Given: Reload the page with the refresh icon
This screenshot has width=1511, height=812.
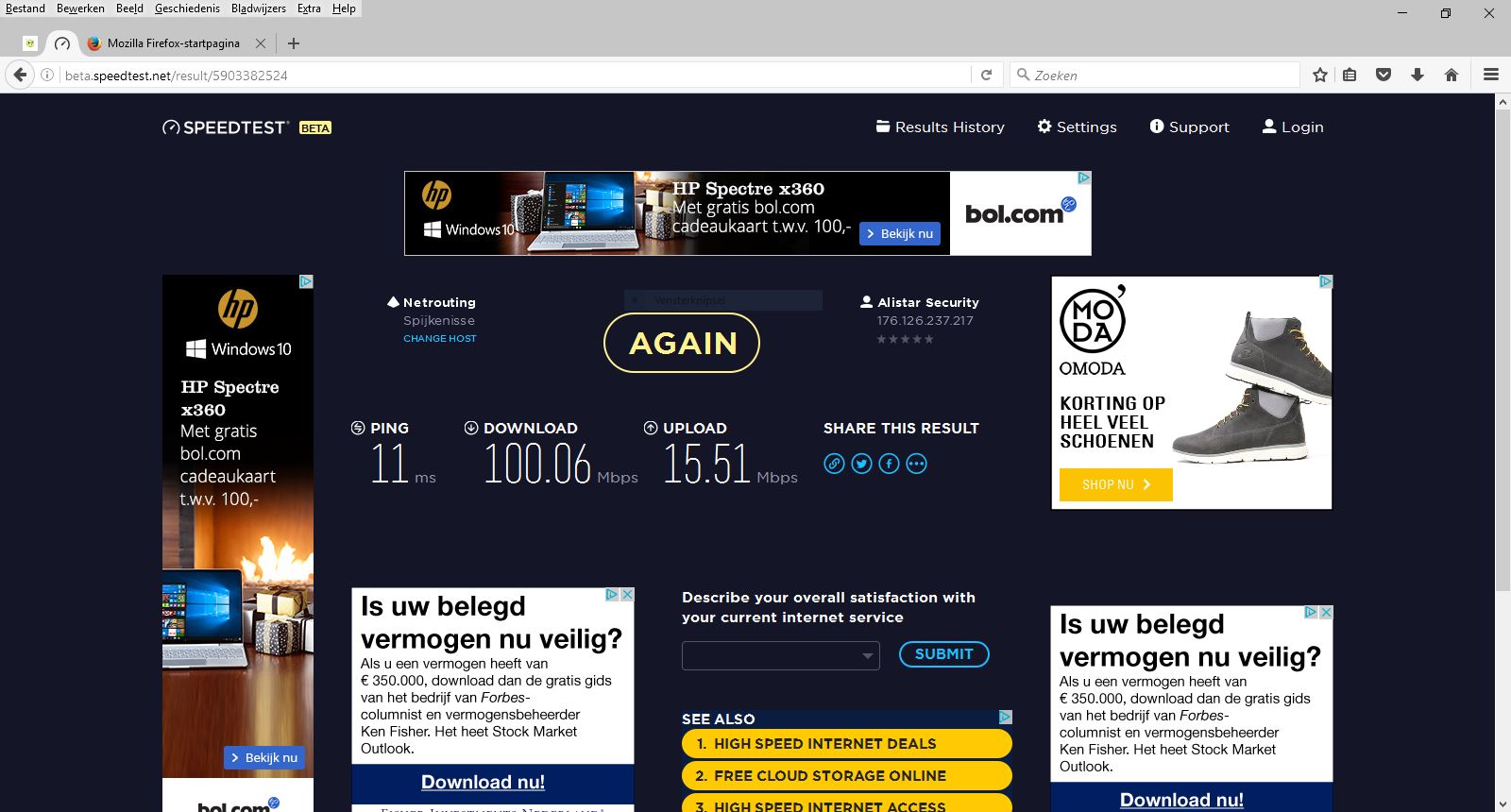Looking at the screenshot, I should pos(986,75).
